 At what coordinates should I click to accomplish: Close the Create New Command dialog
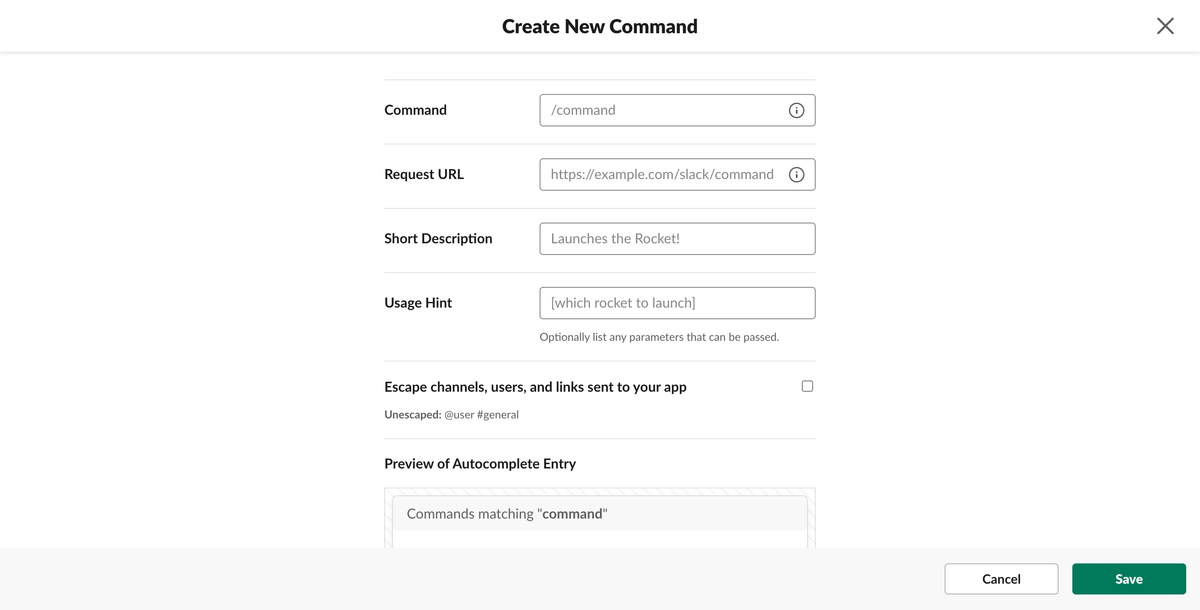[1165, 26]
